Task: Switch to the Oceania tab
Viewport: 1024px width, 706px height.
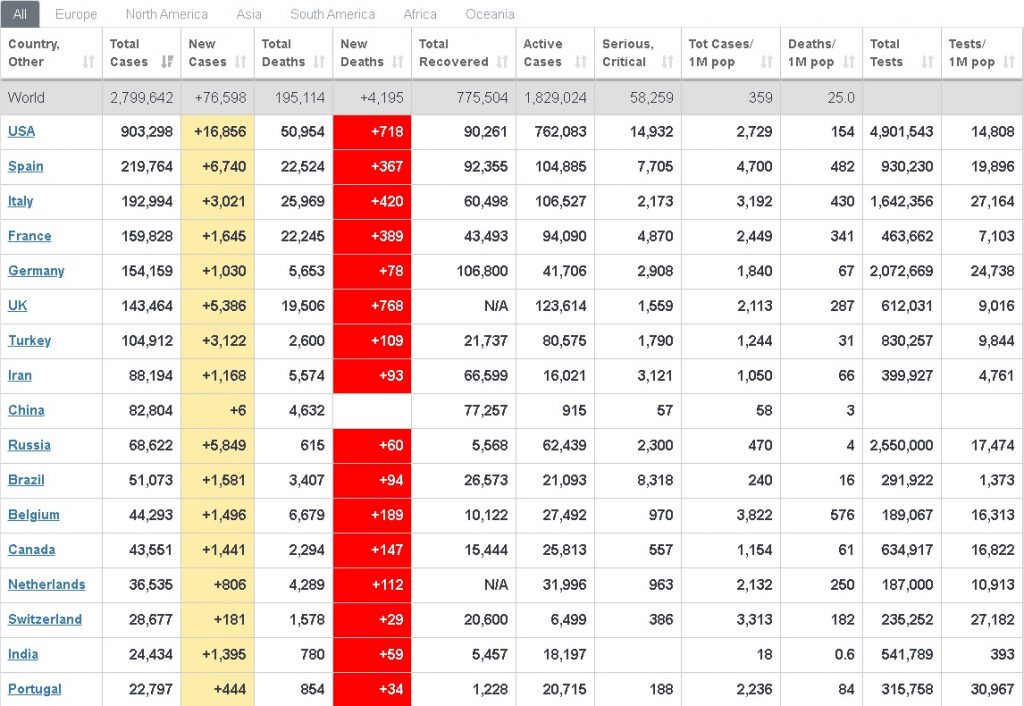Action: [x=490, y=14]
